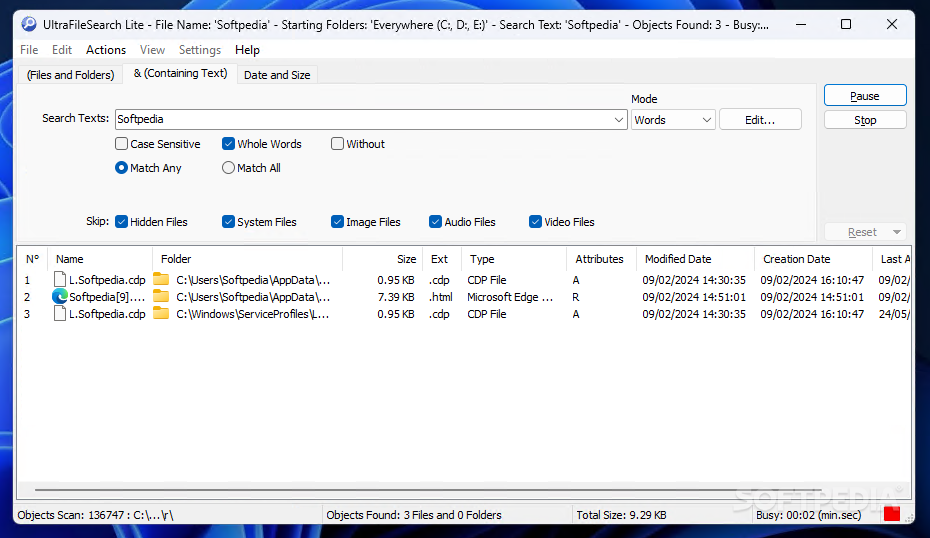930x538 pixels.
Task: Click the folder icon in row 2
Action: point(161,296)
